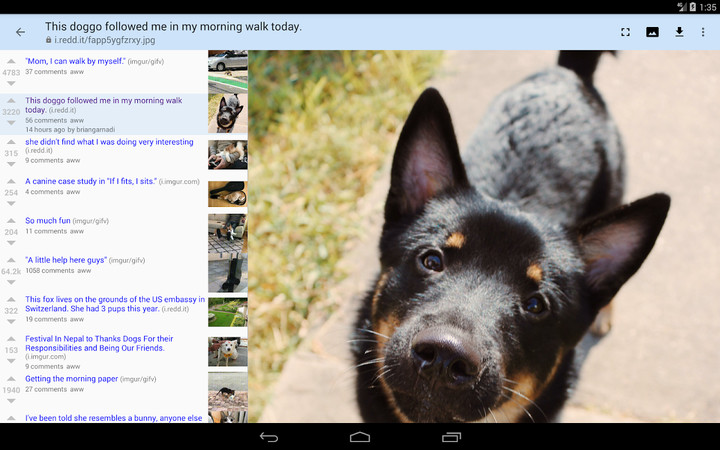Screen dimensions: 720x450
Task: Open the three-dot overflow menu
Action: click(x=703, y=32)
